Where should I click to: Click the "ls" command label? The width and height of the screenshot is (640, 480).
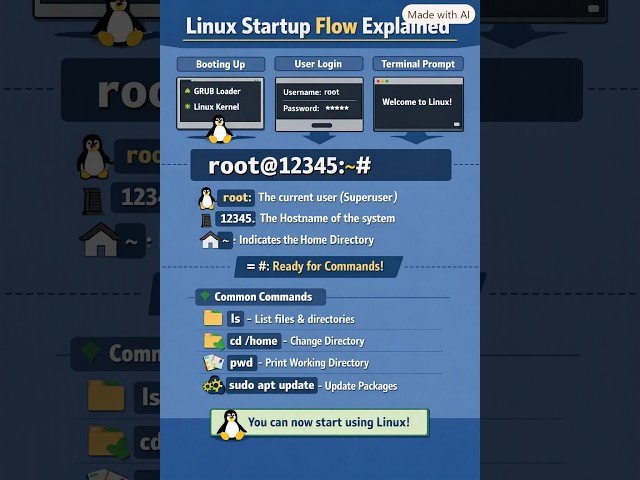pyautogui.click(x=236, y=318)
